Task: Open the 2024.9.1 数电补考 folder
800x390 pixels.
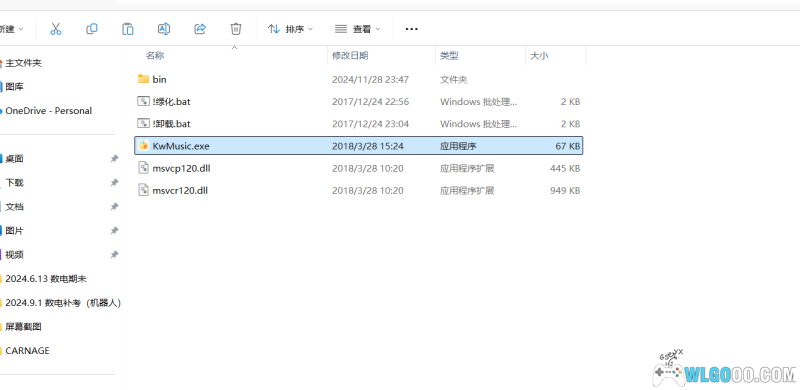Action: [x=63, y=303]
